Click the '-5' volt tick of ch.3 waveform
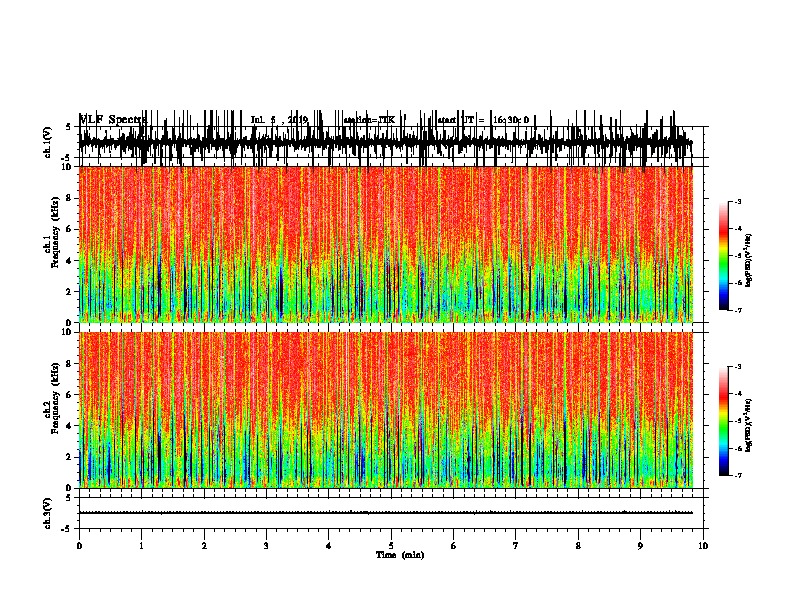The height and width of the screenshot is (612, 792). pyautogui.click(x=66, y=529)
